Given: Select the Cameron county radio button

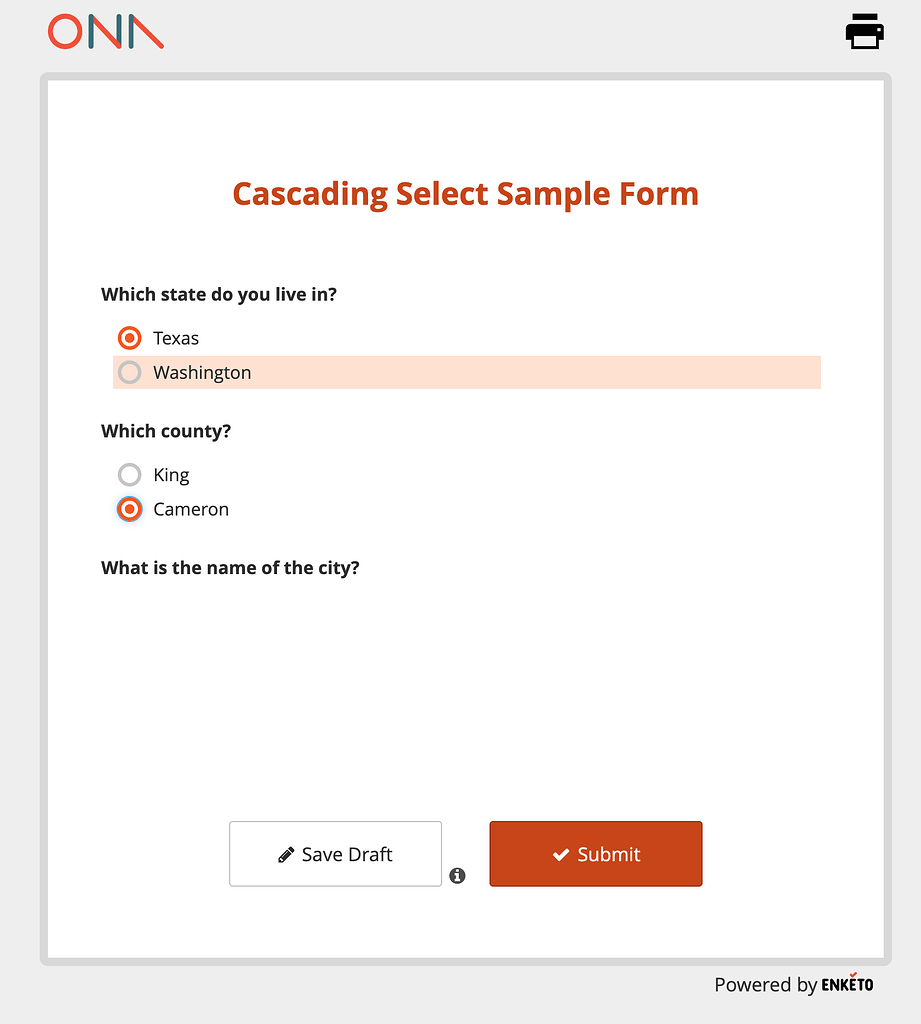Looking at the screenshot, I should coord(129,509).
